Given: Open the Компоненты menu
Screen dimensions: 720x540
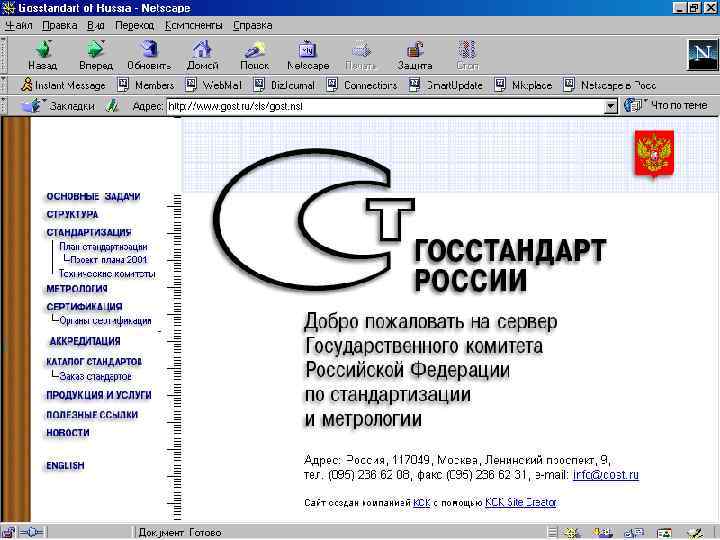Looking at the screenshot, I should [194, 25].
